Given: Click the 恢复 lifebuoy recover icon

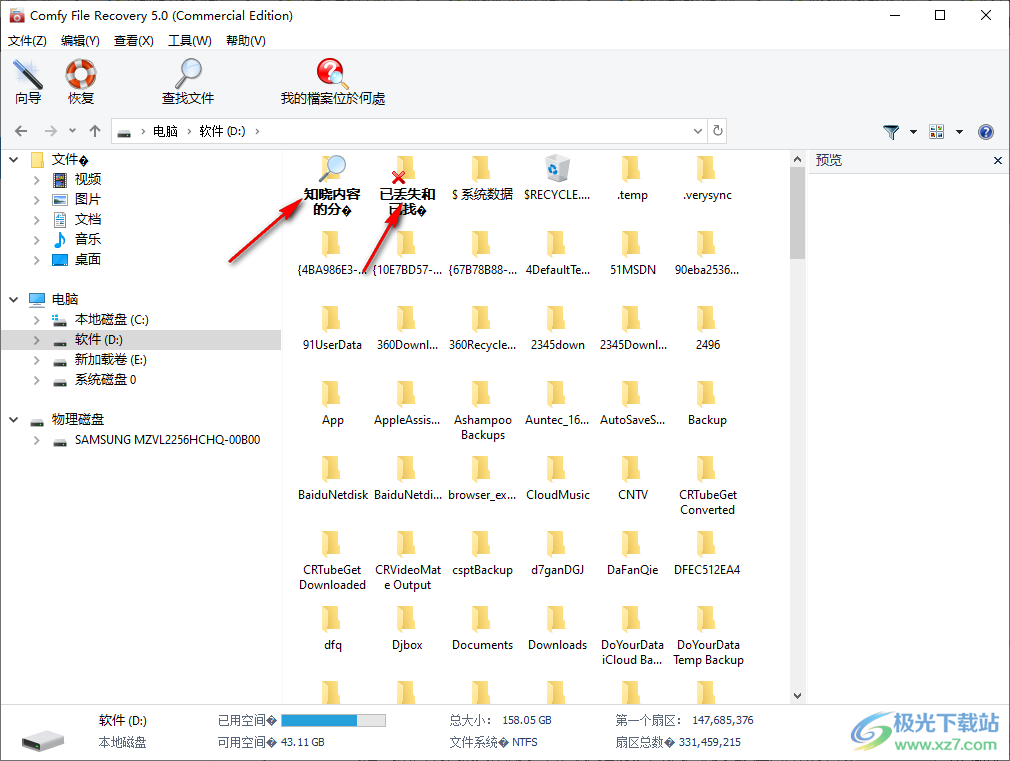Looking at the screenshot, I should [81, 81].
